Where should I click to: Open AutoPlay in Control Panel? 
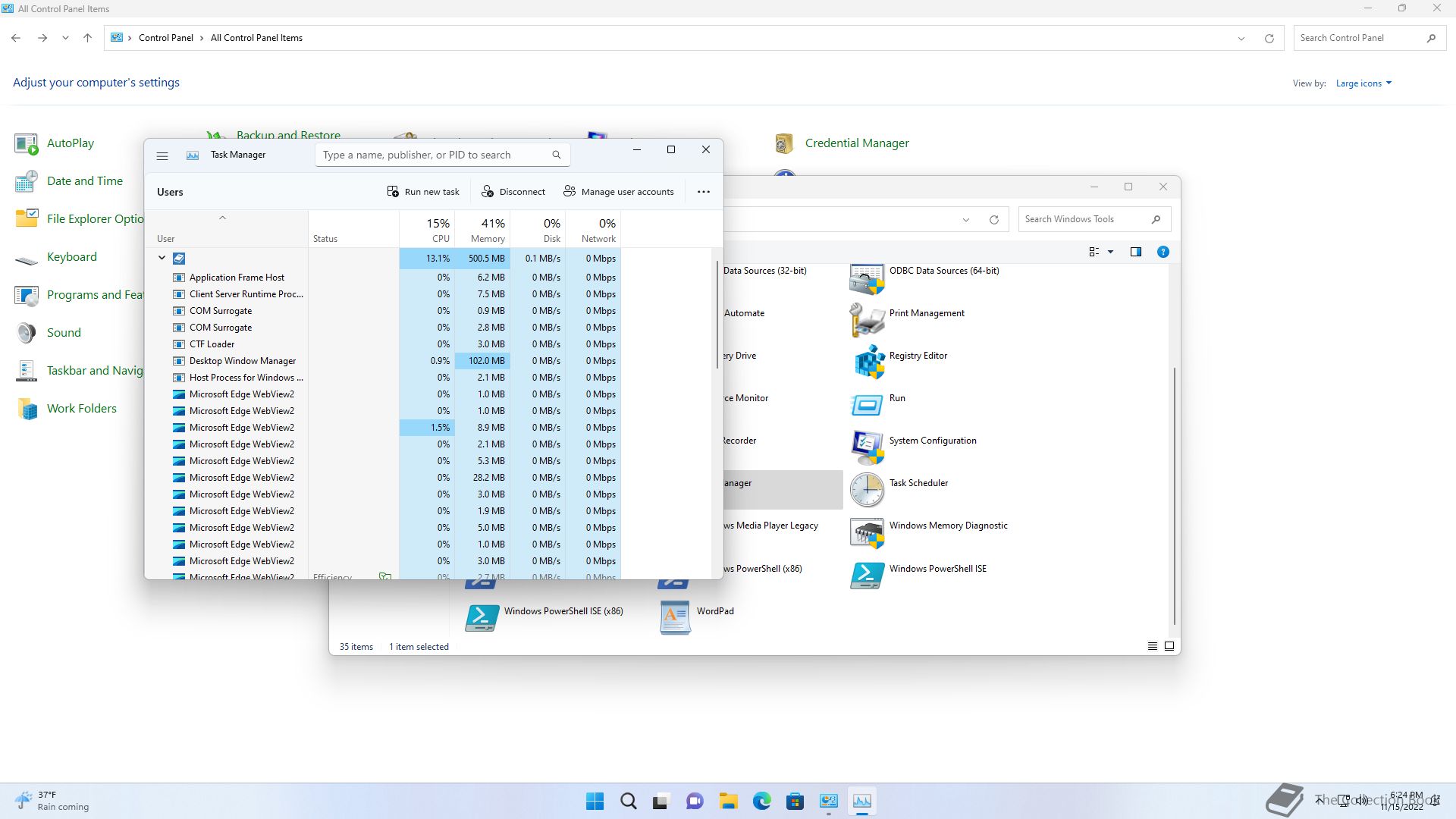coord(55,143)
